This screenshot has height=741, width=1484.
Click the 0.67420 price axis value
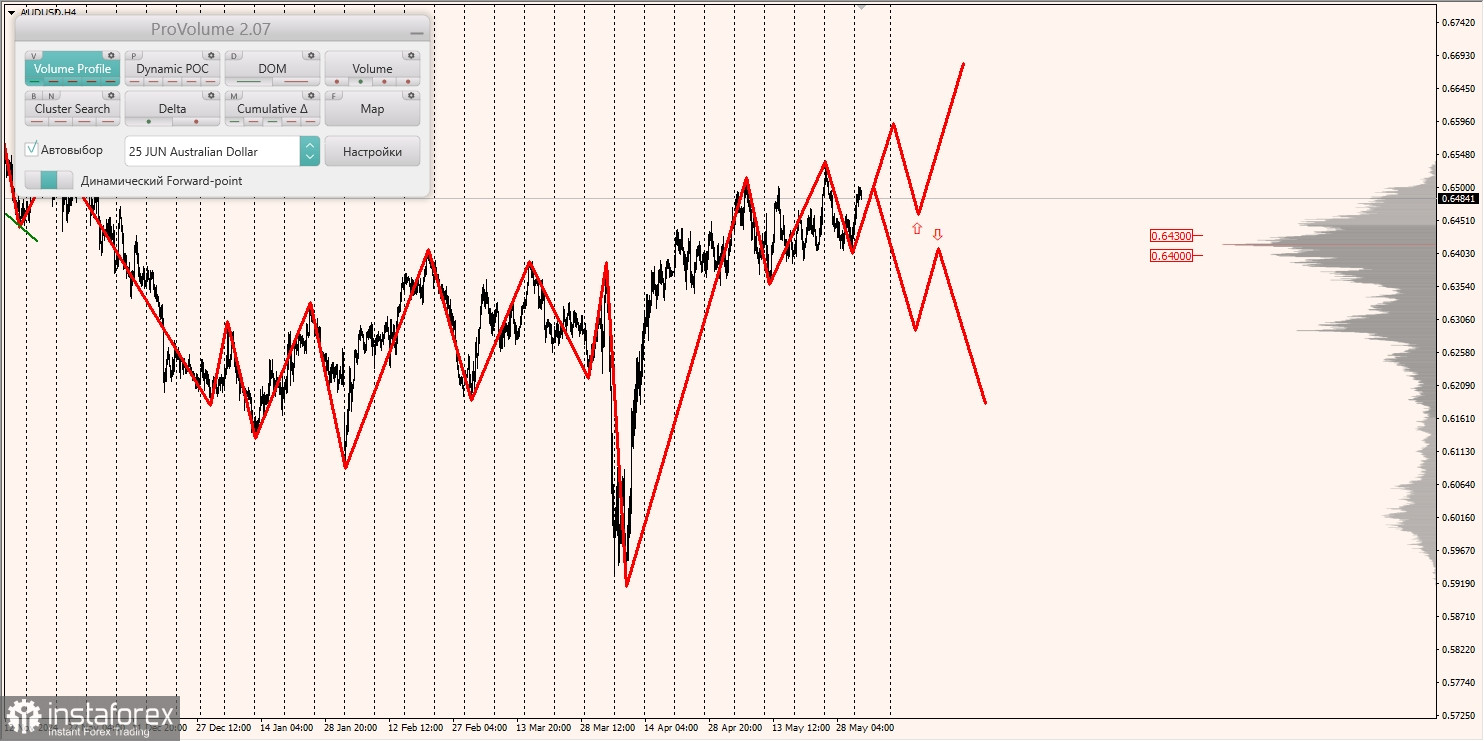[1458, 23]
